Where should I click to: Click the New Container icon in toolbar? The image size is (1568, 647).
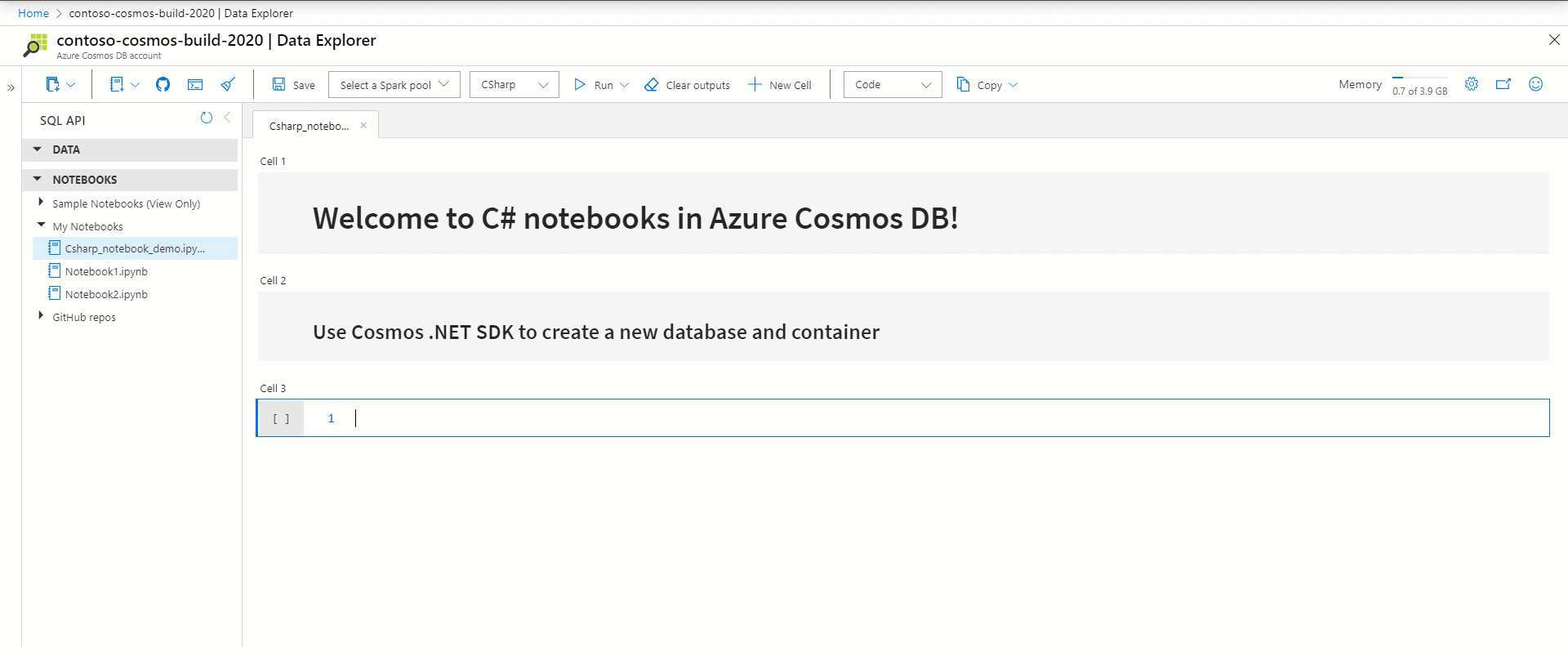53,84
